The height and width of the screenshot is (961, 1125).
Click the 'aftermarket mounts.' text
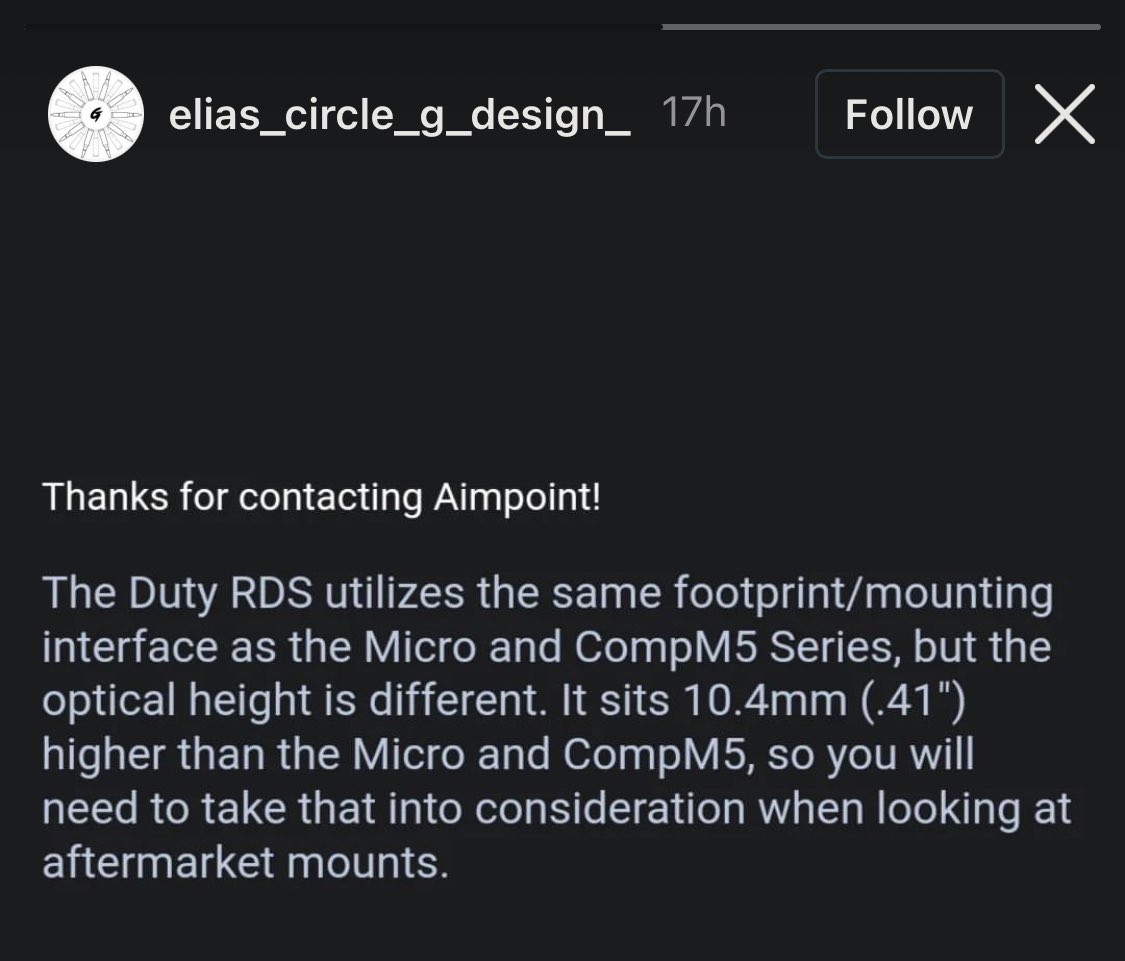[x=245, y=862]
